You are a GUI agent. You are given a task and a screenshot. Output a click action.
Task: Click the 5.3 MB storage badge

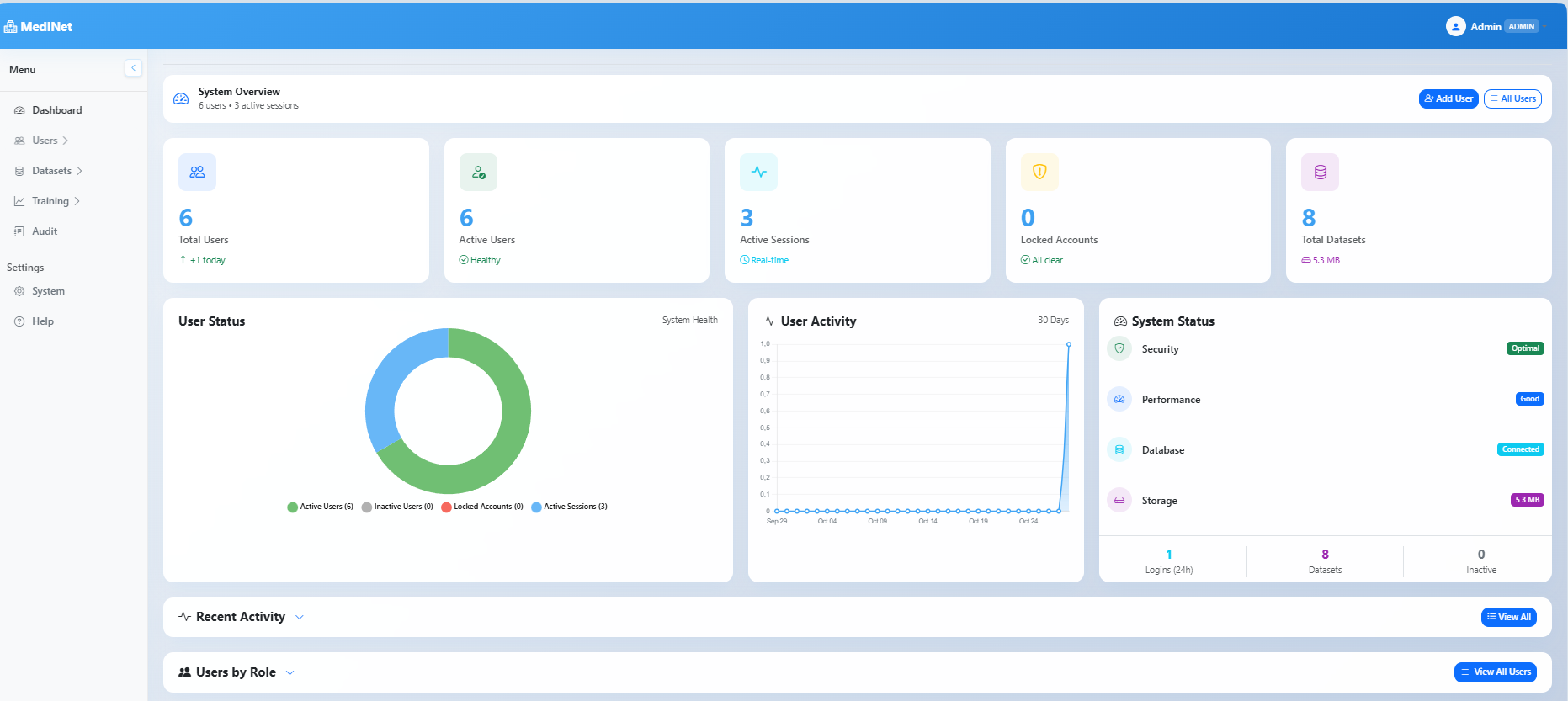click(x=1528, y=500)
